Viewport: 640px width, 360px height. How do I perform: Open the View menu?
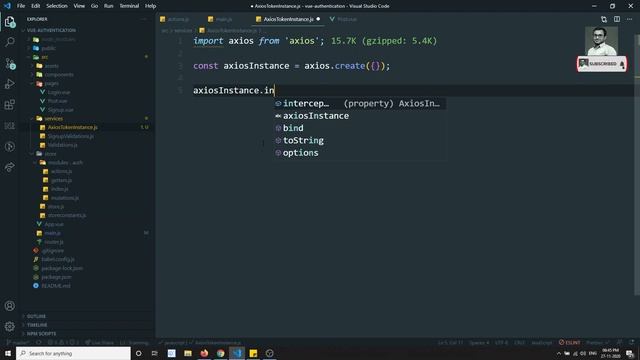click(79, 6)
